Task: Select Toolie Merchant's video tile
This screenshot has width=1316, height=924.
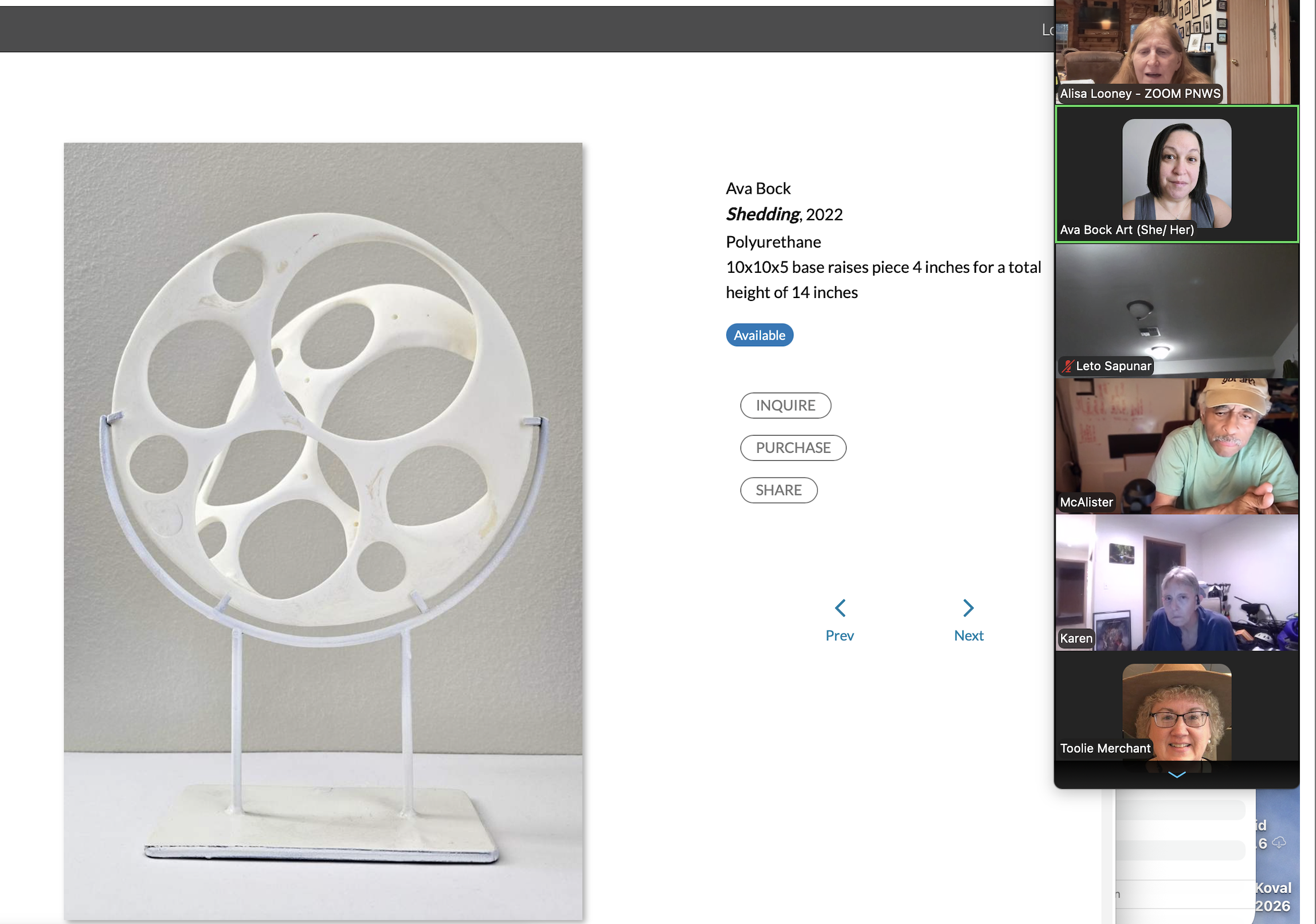Action: 1177,706
